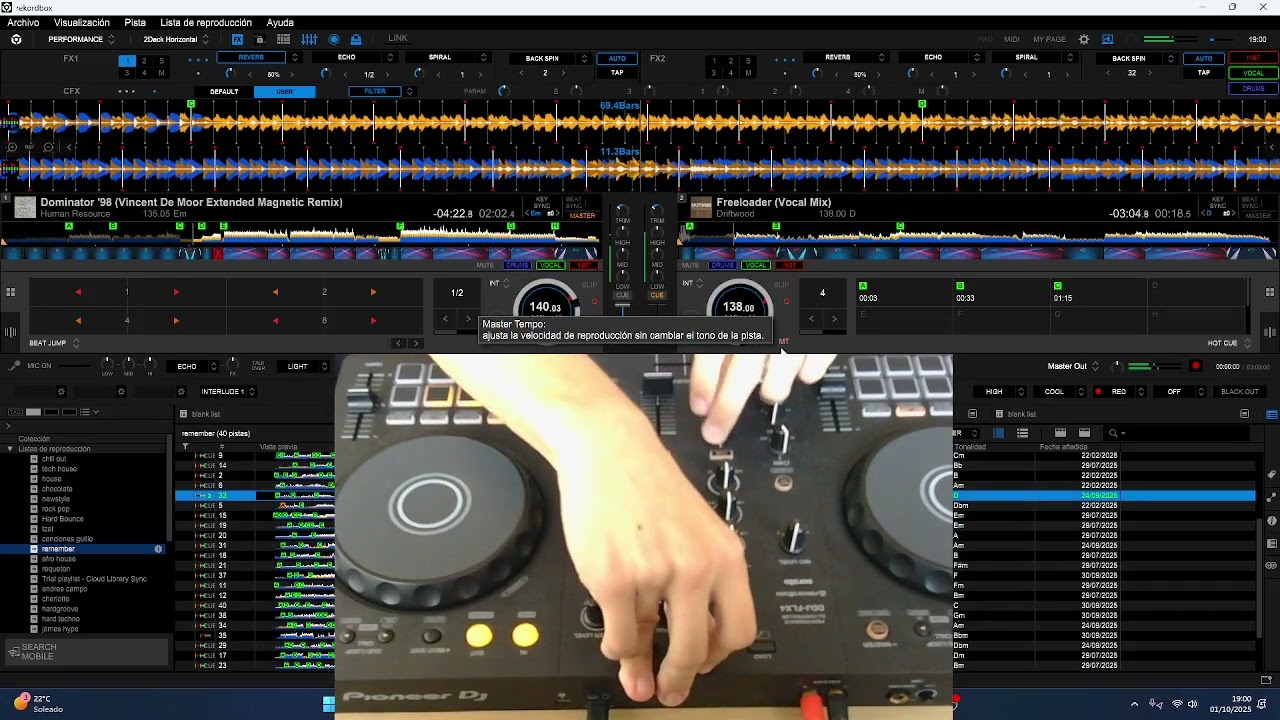Click the jump back arrow for beat jump 1
Viewport: 1280px width, 720px height.
pos(78,292)
